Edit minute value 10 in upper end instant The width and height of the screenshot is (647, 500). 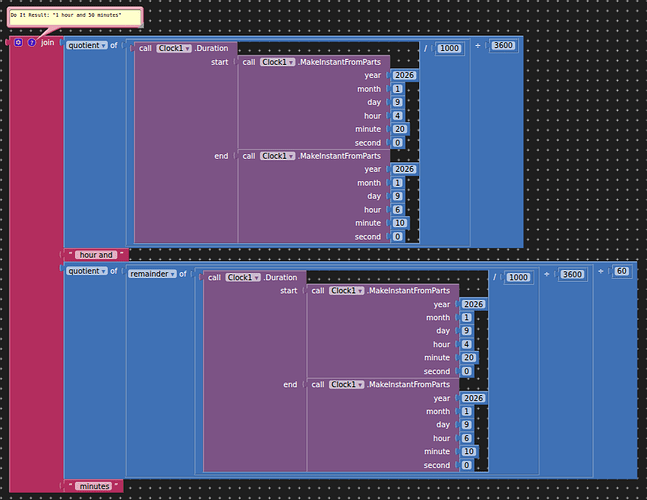point(399,223)
